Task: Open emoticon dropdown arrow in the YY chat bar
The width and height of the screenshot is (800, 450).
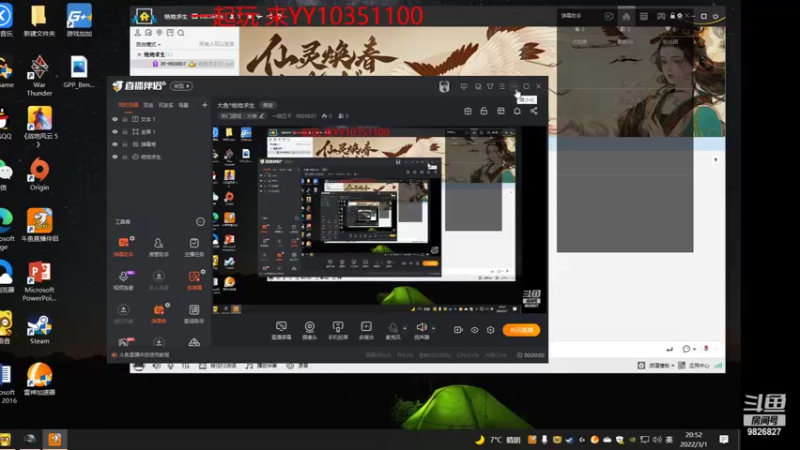Action: 694,349
